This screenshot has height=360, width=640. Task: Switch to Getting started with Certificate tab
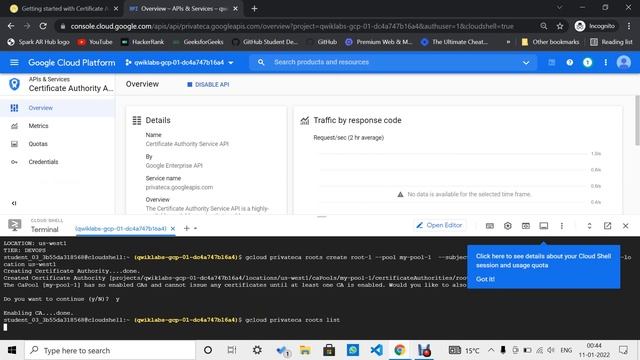pos(64,8)
